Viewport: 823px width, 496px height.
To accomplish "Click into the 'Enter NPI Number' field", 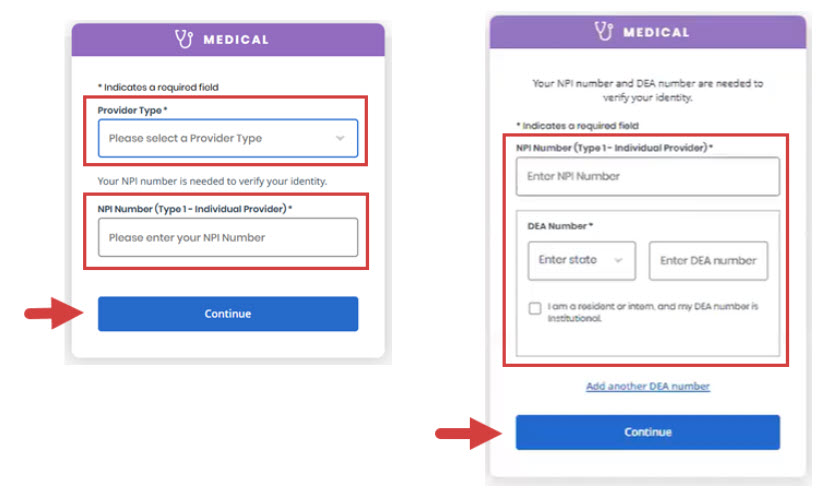I will pos(647,176).
